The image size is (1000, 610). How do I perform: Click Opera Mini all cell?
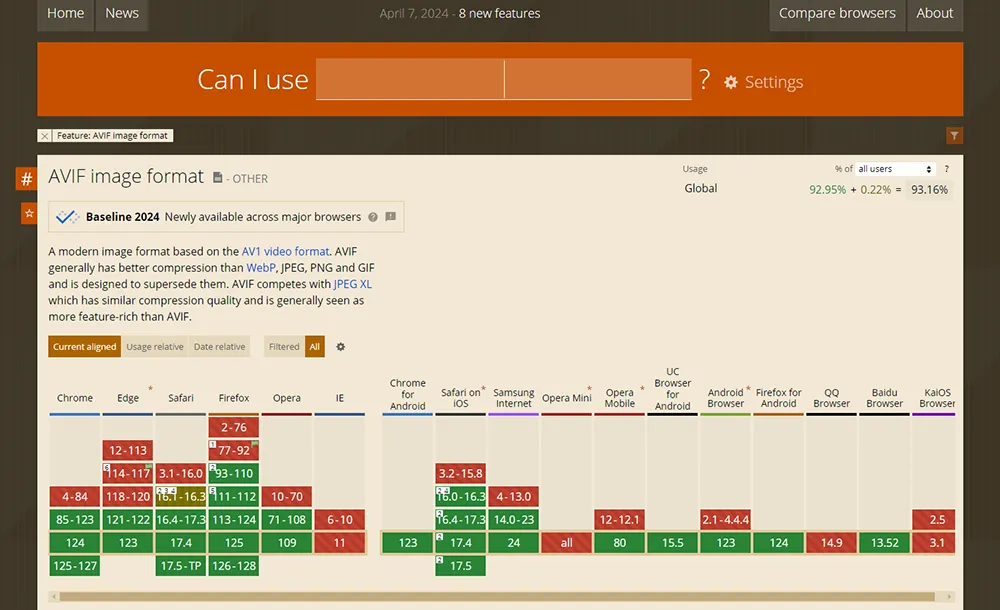566,543
